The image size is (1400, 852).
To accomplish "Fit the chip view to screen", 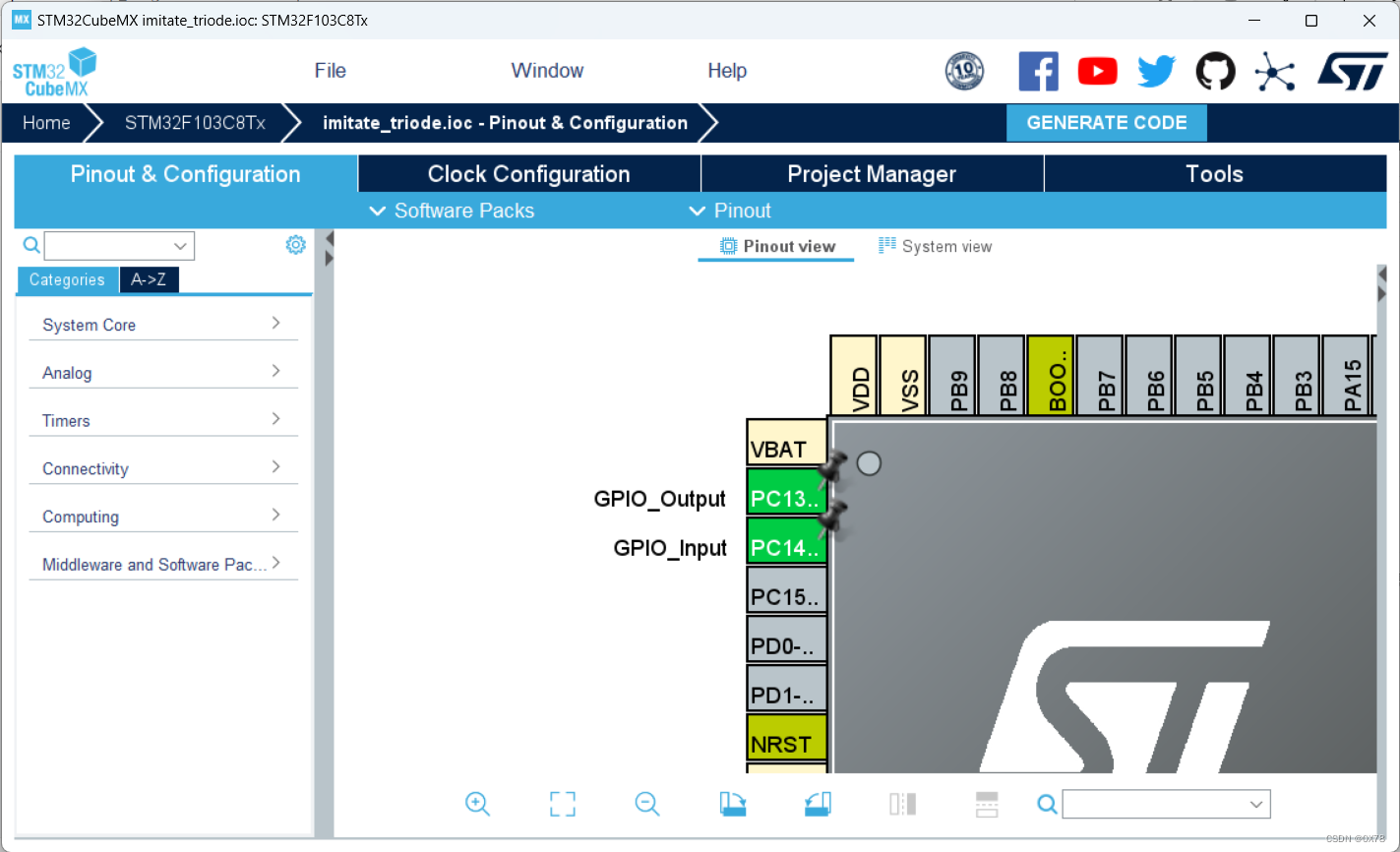I will (562, 804).
